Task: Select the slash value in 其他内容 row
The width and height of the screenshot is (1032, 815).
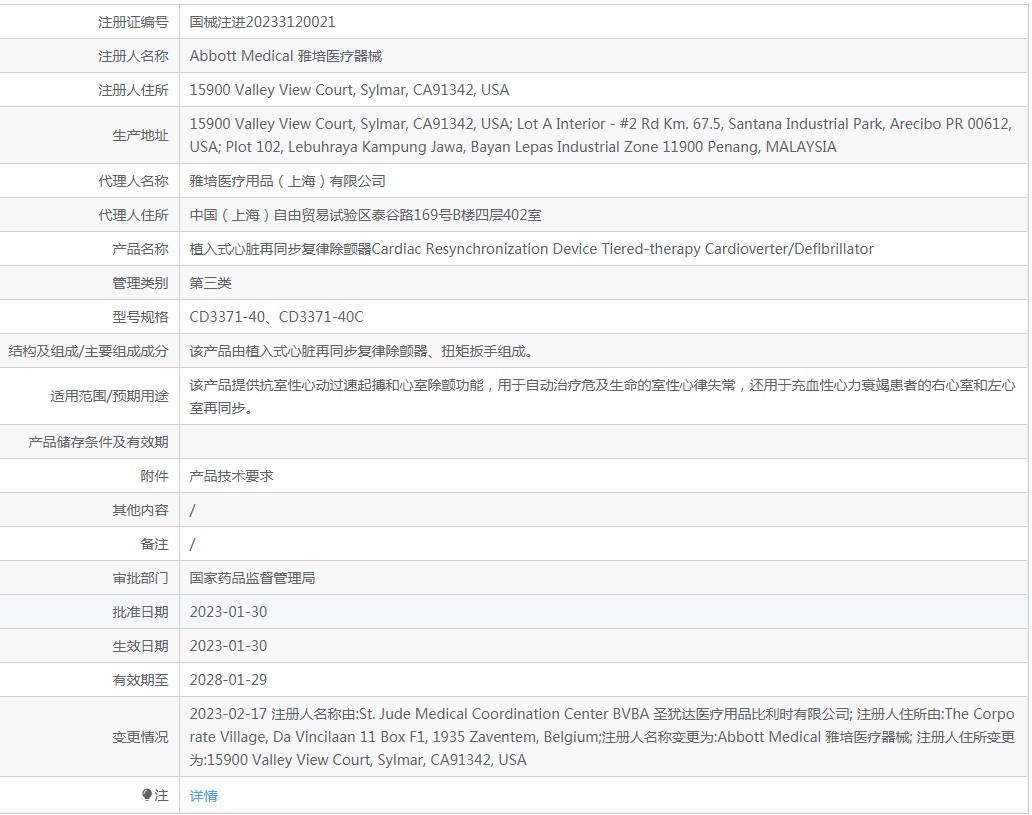Action: [x=192, y=510]
